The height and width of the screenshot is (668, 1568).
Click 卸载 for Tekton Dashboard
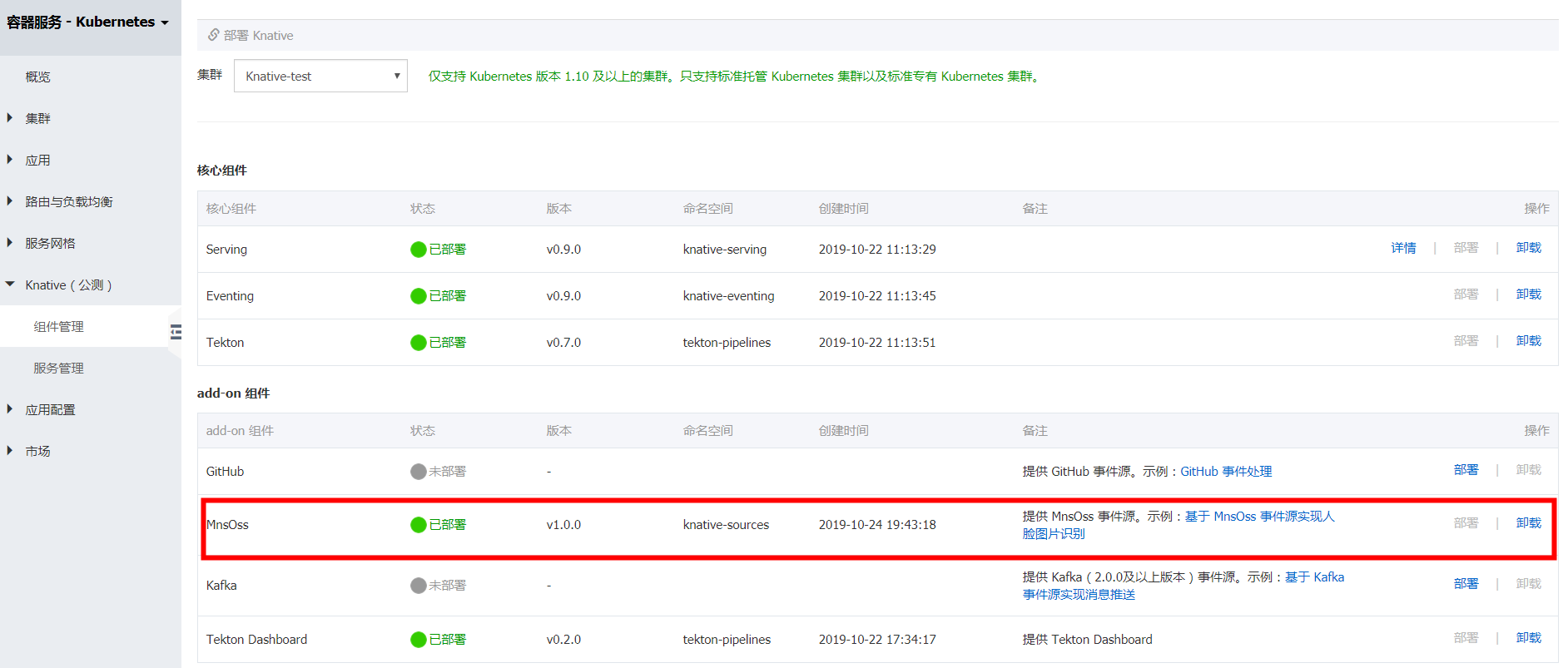pos(1529,638)
